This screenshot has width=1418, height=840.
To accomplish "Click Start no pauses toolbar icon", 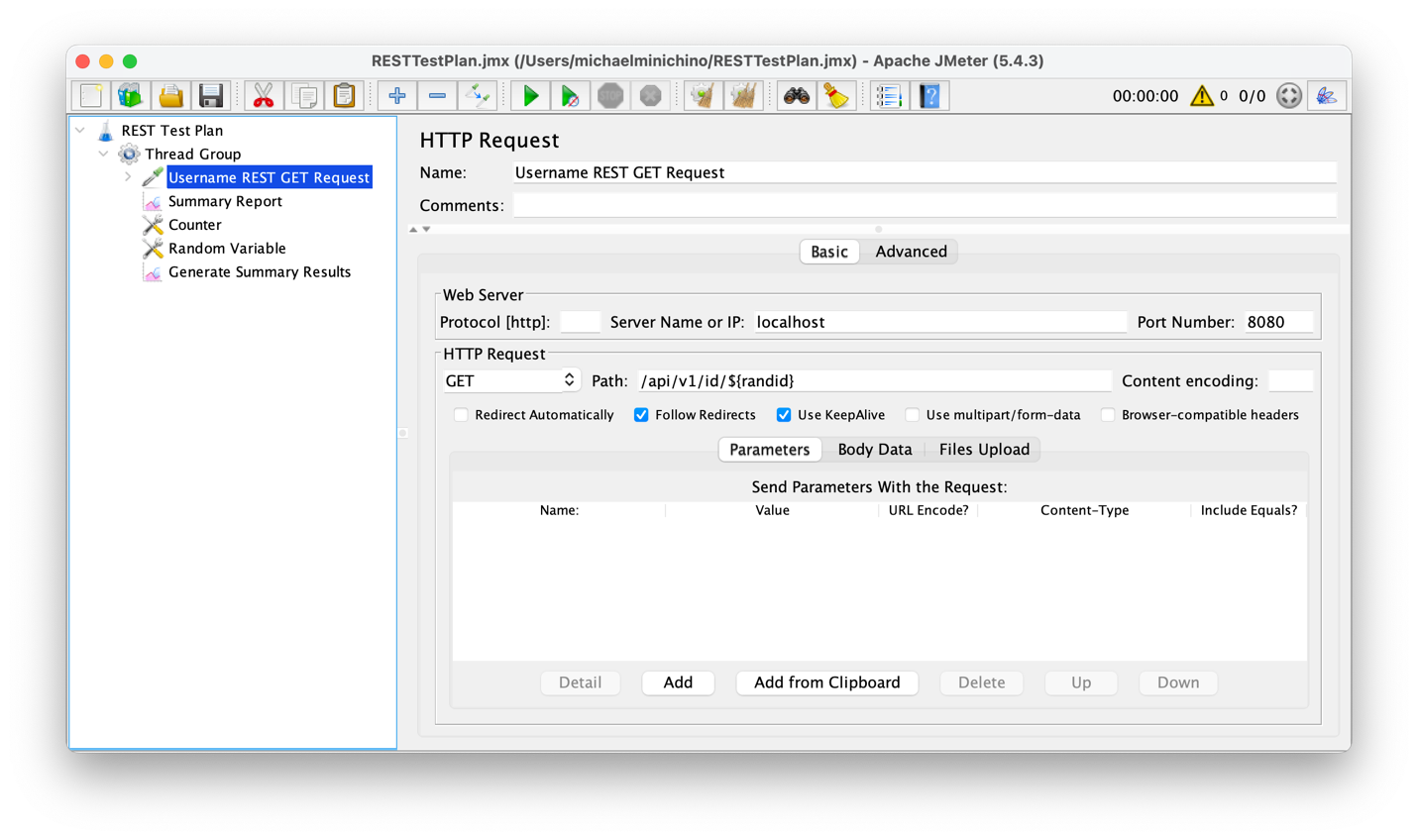I will point(570,96).
